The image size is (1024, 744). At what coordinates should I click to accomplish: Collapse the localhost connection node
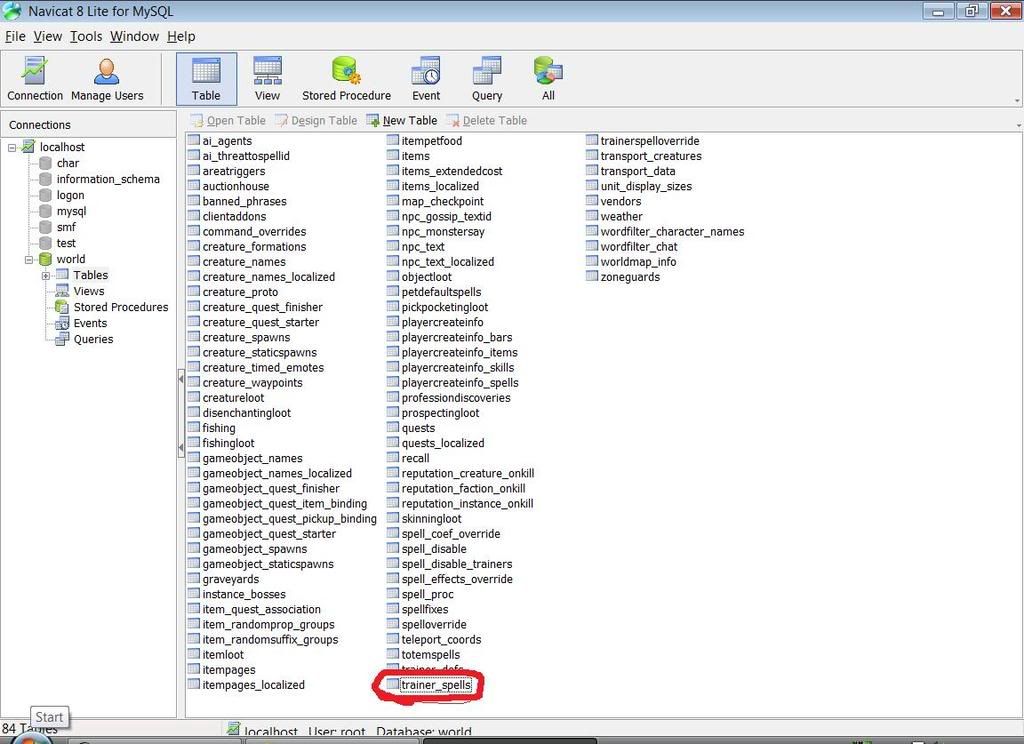[x=12, y=148]
